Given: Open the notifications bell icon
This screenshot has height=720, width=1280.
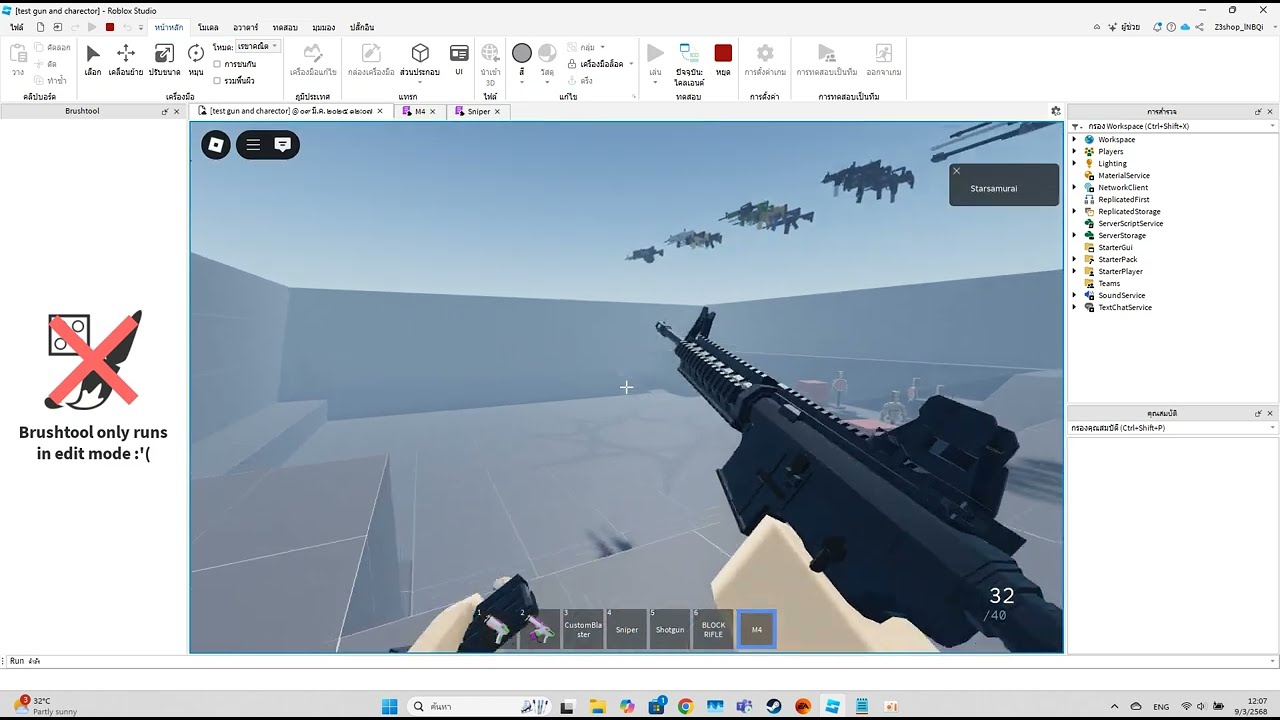Looking at the screenshot, I should tap(1157, 27).
